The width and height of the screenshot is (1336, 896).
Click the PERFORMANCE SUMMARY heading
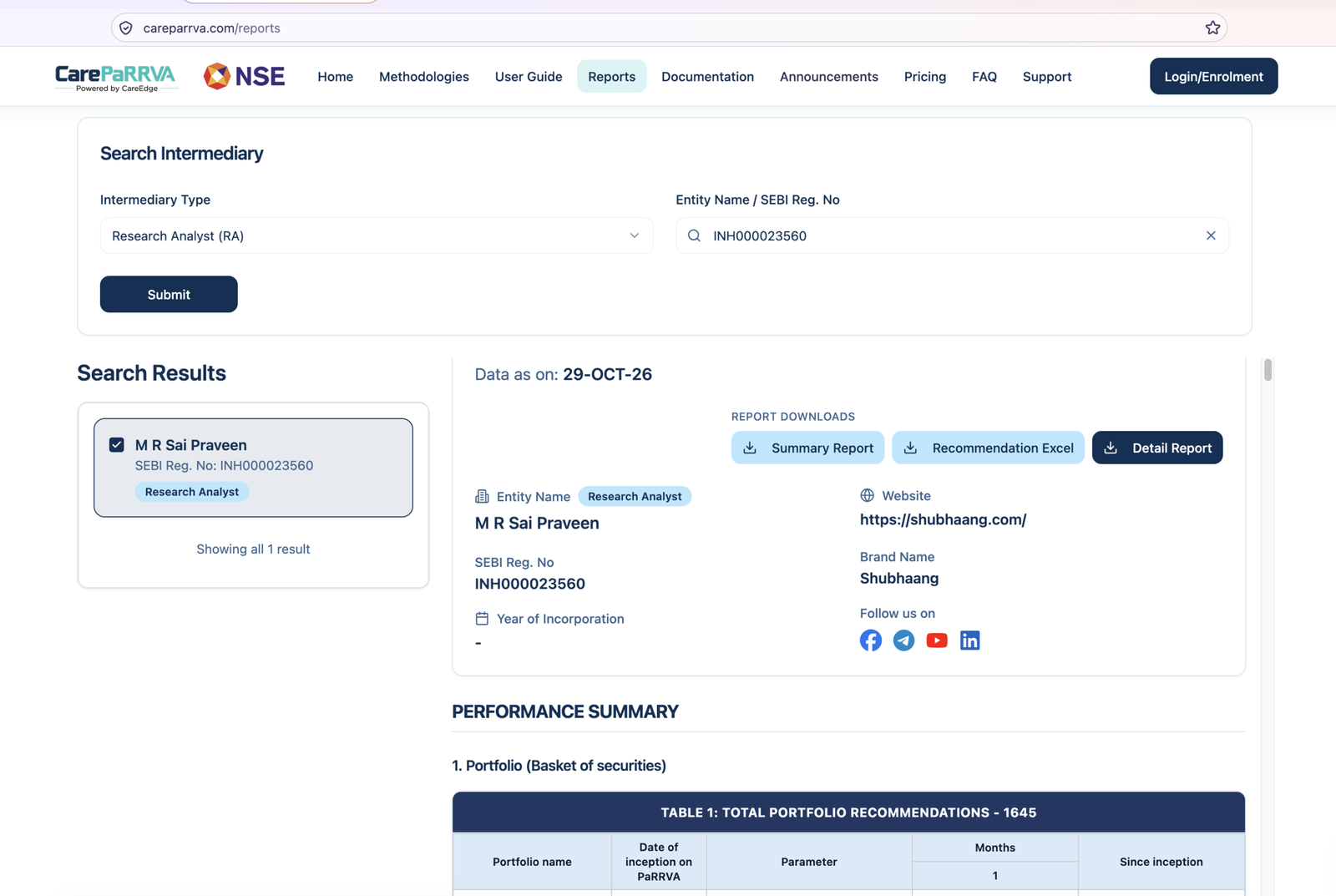pyautogui.click(x=565, y=711)
